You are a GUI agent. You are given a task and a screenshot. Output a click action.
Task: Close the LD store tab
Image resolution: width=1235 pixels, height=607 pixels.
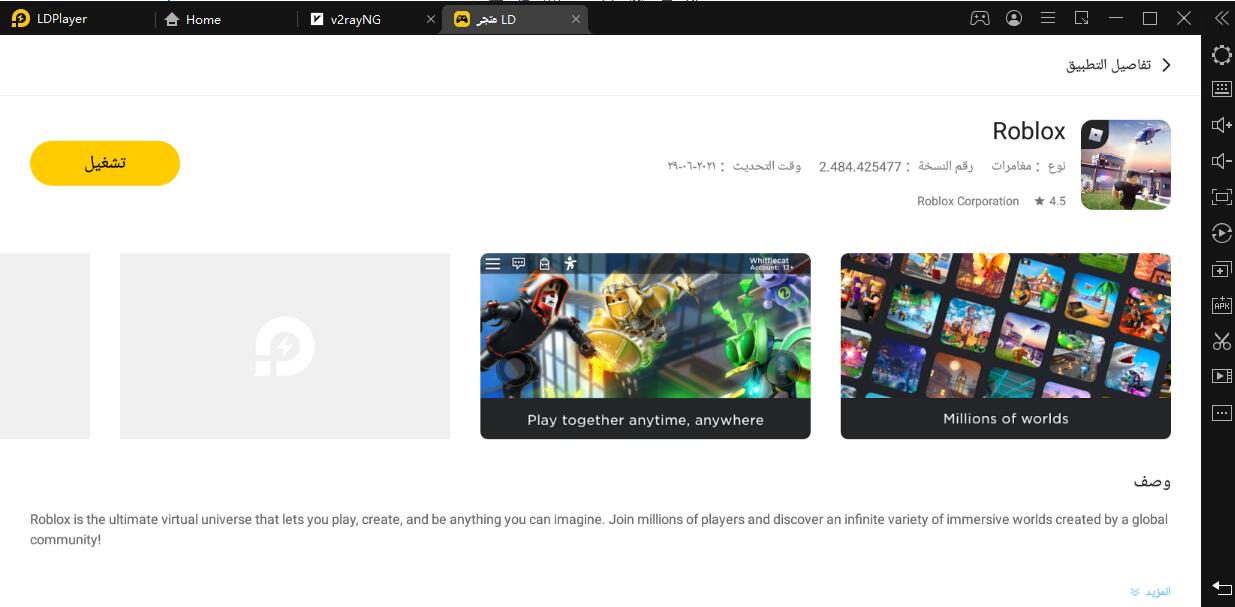click(x=575, y=19)
